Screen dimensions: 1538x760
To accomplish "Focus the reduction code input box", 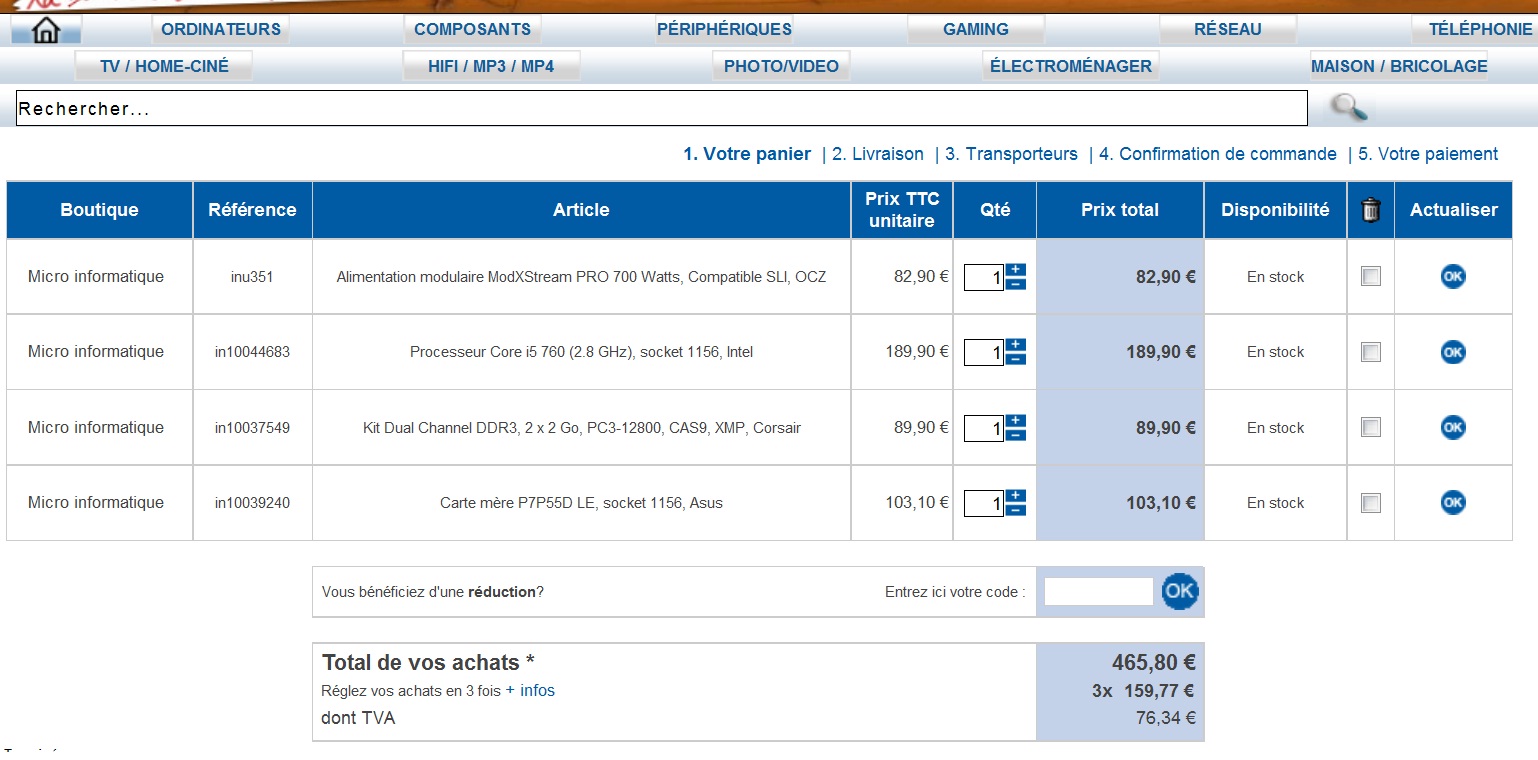I will [x=1098, y=592].
